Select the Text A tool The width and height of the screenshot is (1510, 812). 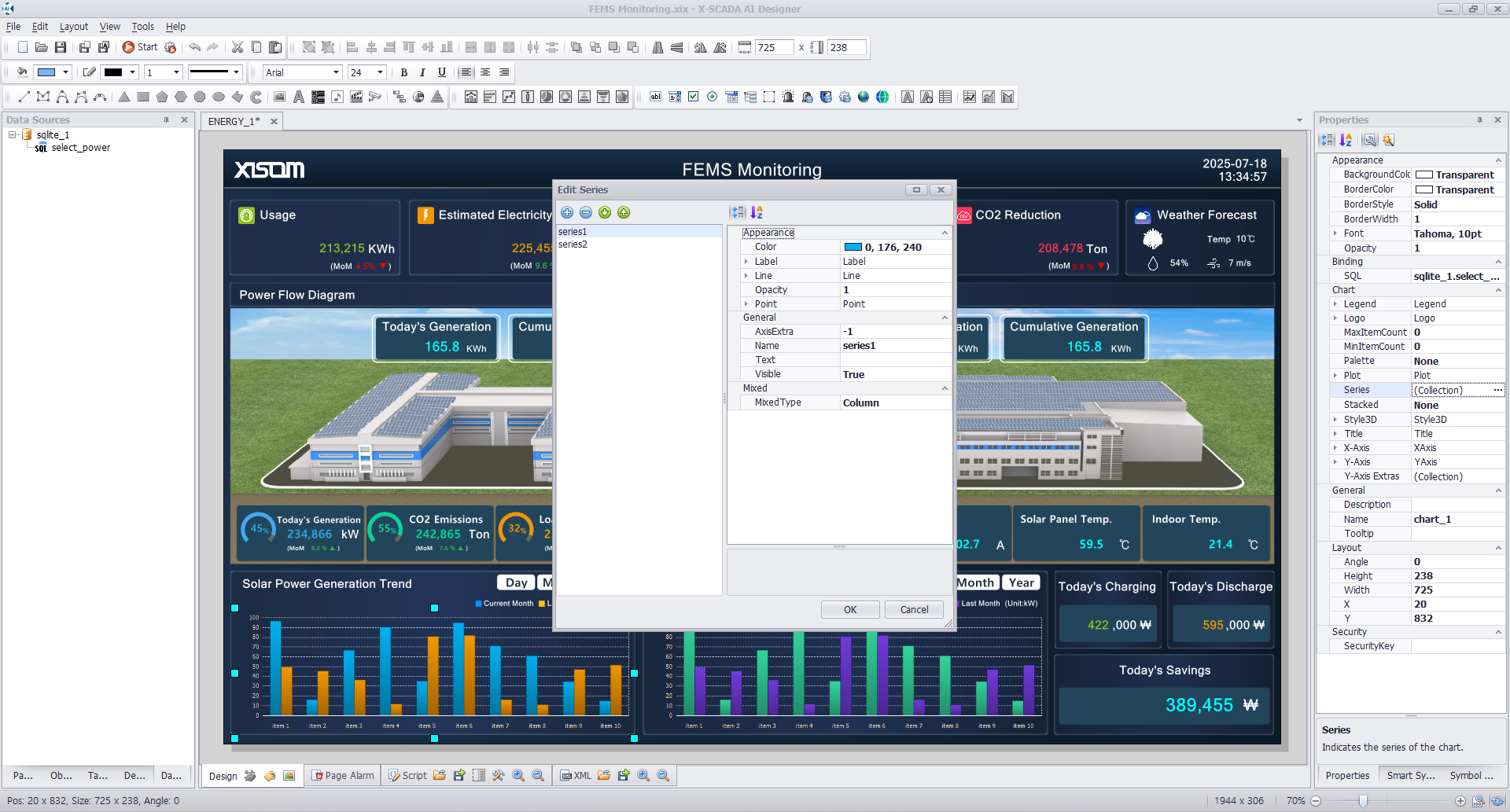(x=298, y=97)
